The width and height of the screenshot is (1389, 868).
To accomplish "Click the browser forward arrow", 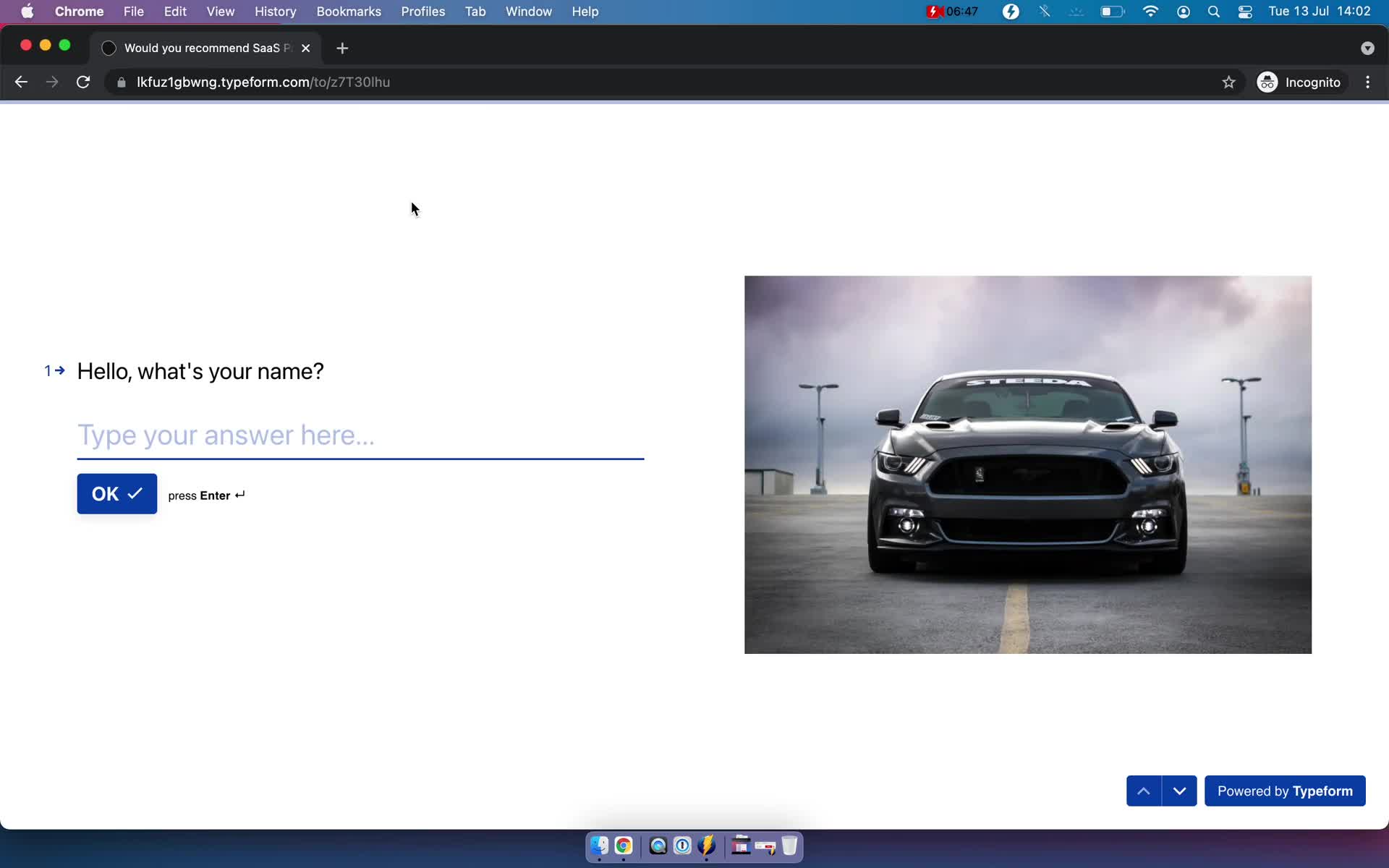I will (x=52, y=82).
